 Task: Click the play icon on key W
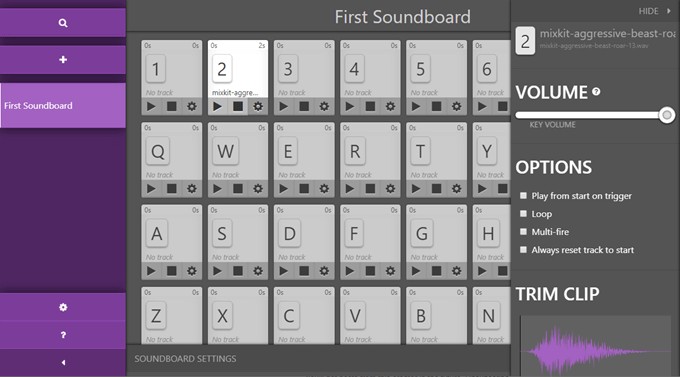tap(217, 189)
